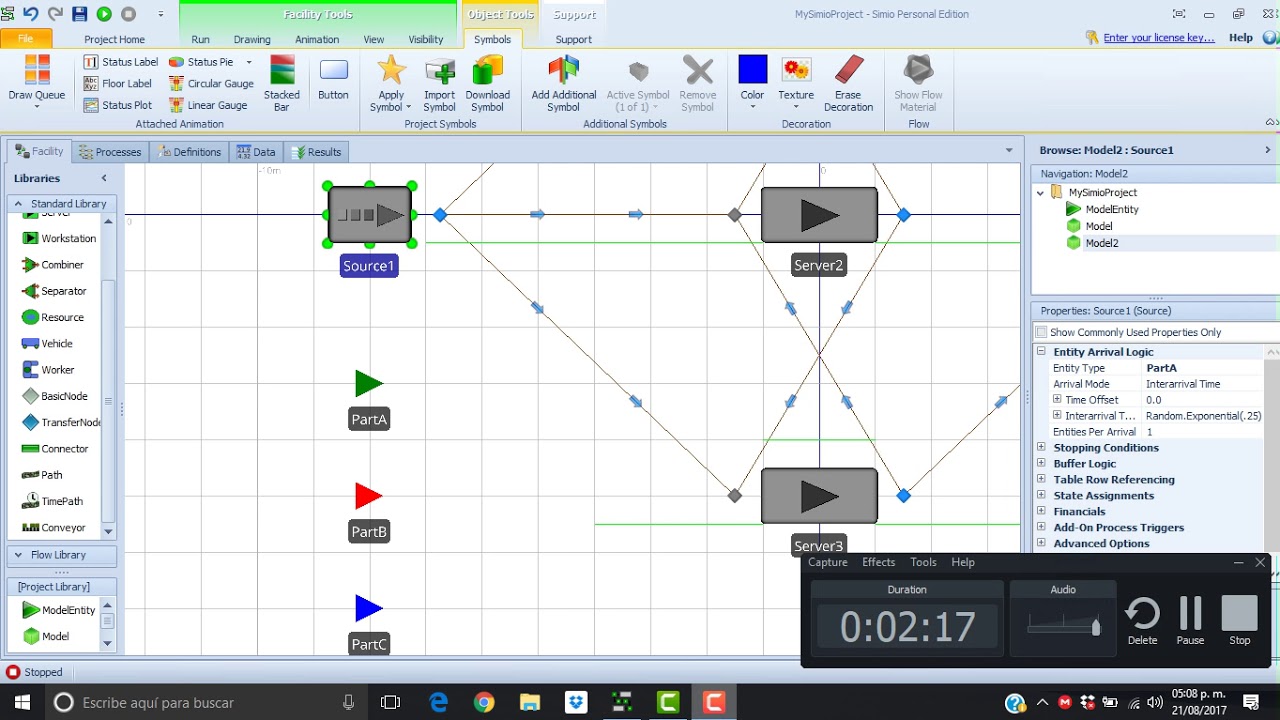Pick the Conveyor library object
The width and height of the screenshot is (1280, 720).
(53, 527)
